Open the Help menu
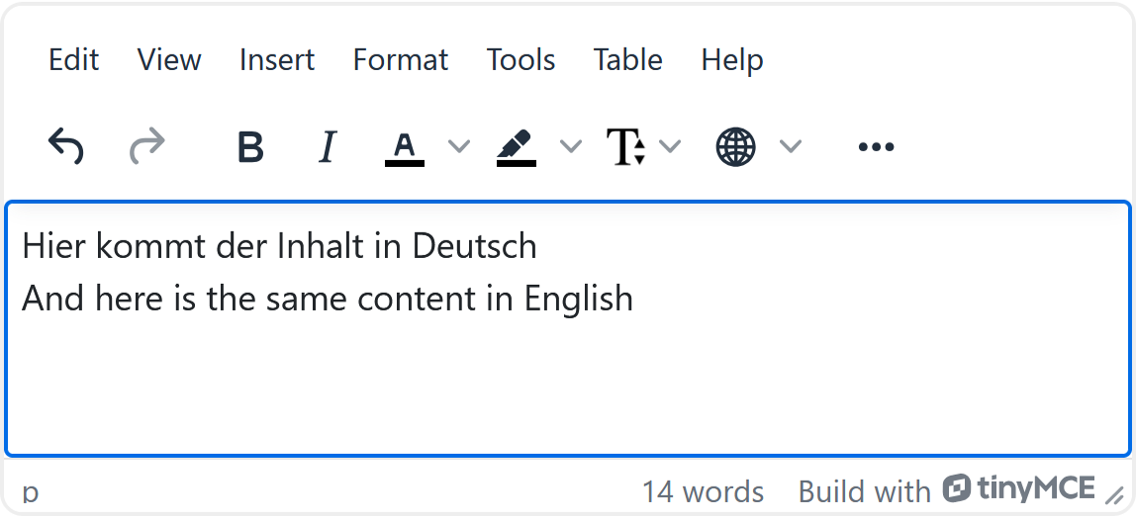 pyautogui.click(x=732, y=59)
